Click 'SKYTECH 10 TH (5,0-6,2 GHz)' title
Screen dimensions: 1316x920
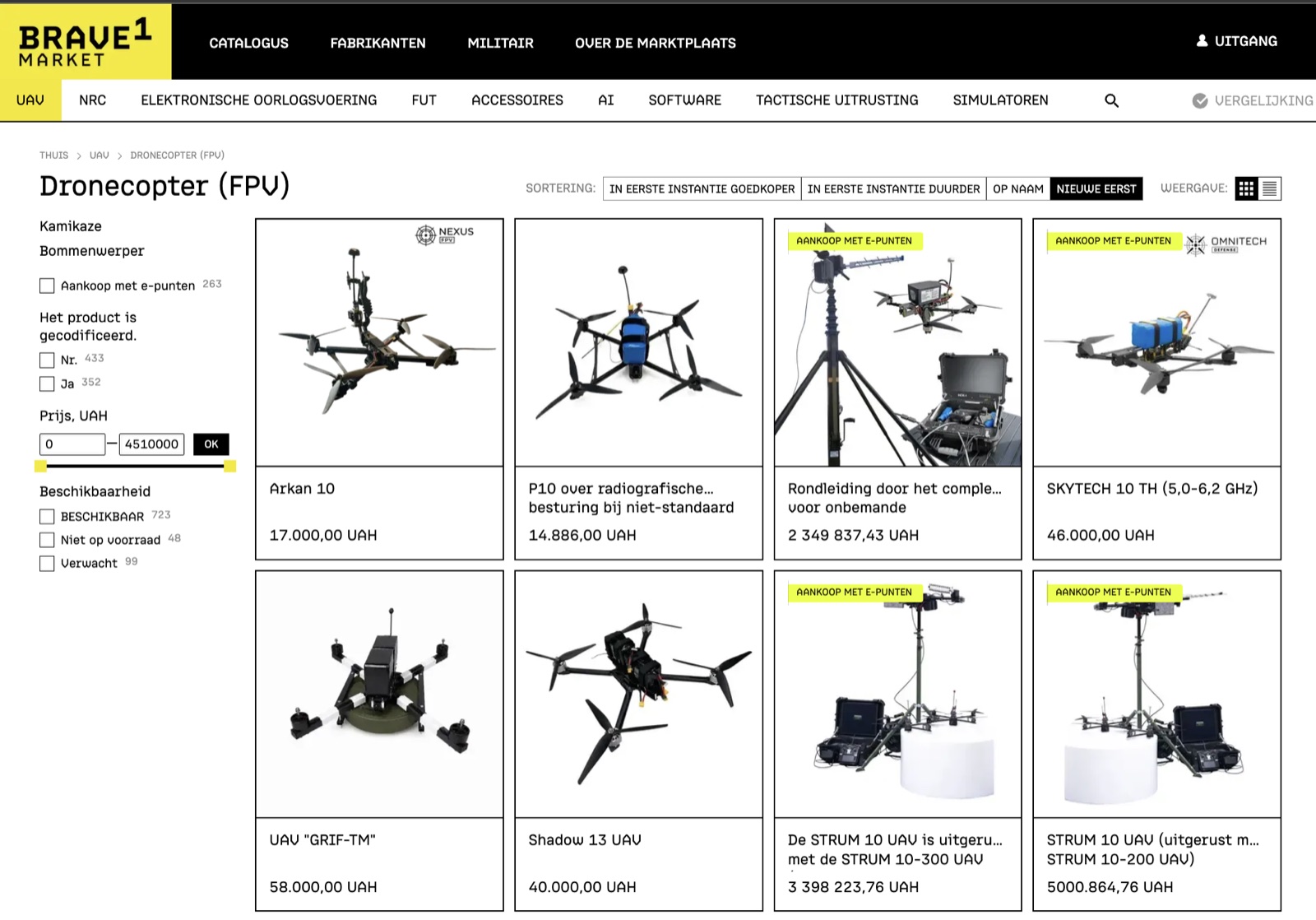(x=1151, y=489)
